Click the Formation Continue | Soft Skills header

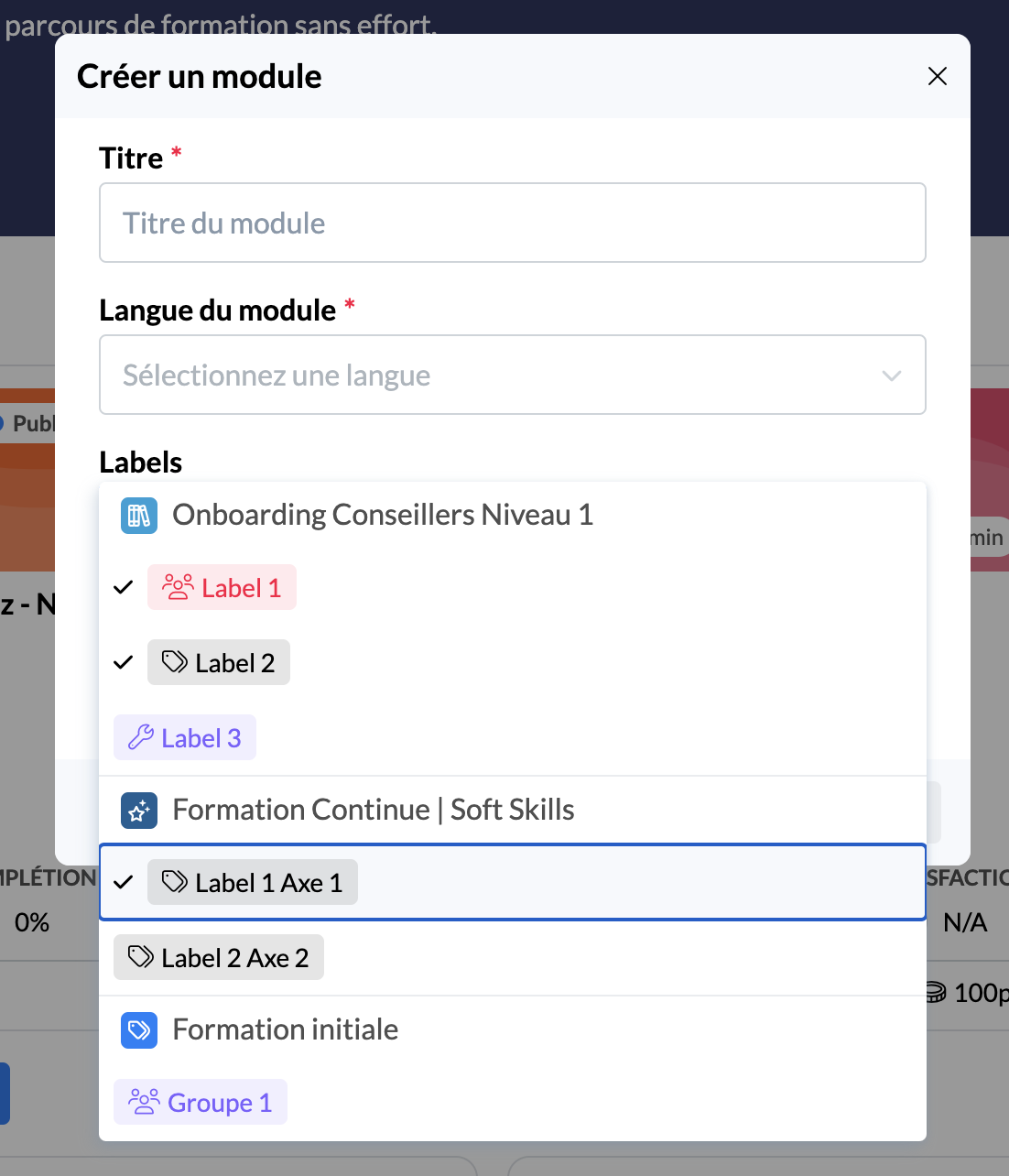374,811
